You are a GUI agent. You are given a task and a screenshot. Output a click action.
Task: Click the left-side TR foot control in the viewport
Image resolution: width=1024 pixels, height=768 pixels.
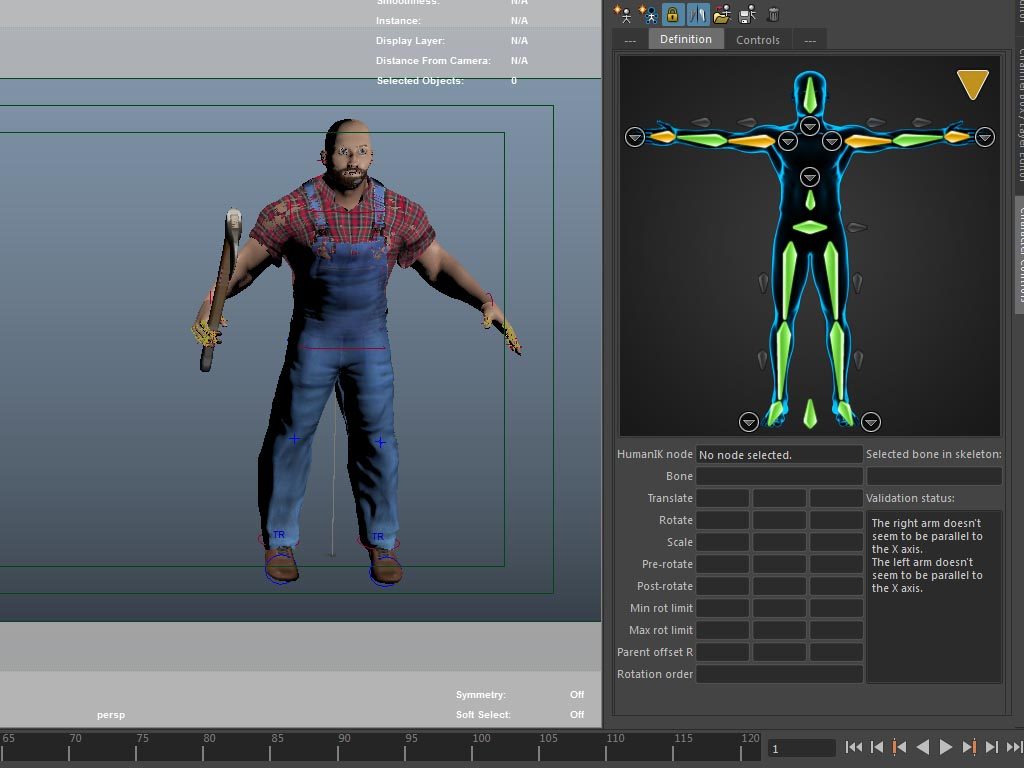[x=279, y=535]
